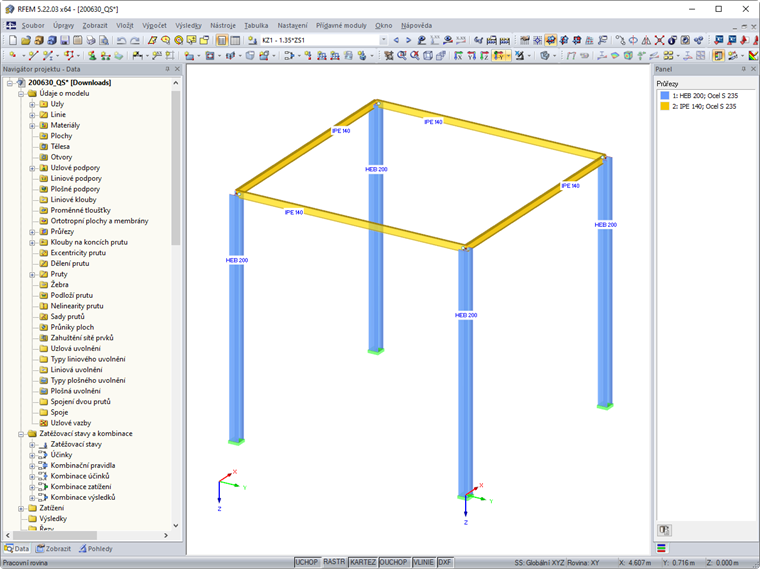This screenshot has width=760, height=570.
Task: Open the load case KZ1 - 1.35*ZS1 dropdown
Action: click(x=383, y=40)
